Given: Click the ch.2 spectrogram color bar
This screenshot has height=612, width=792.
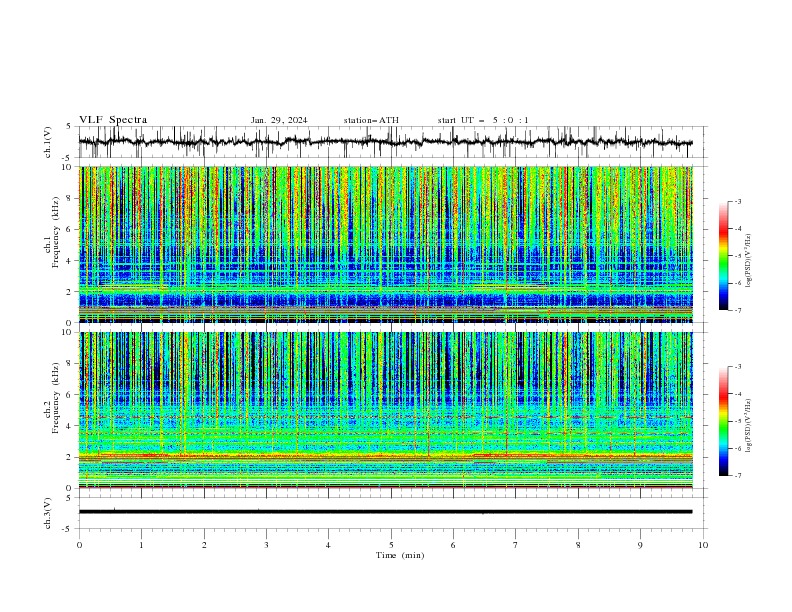Looking at the screenshot, I should click(723, 421).
